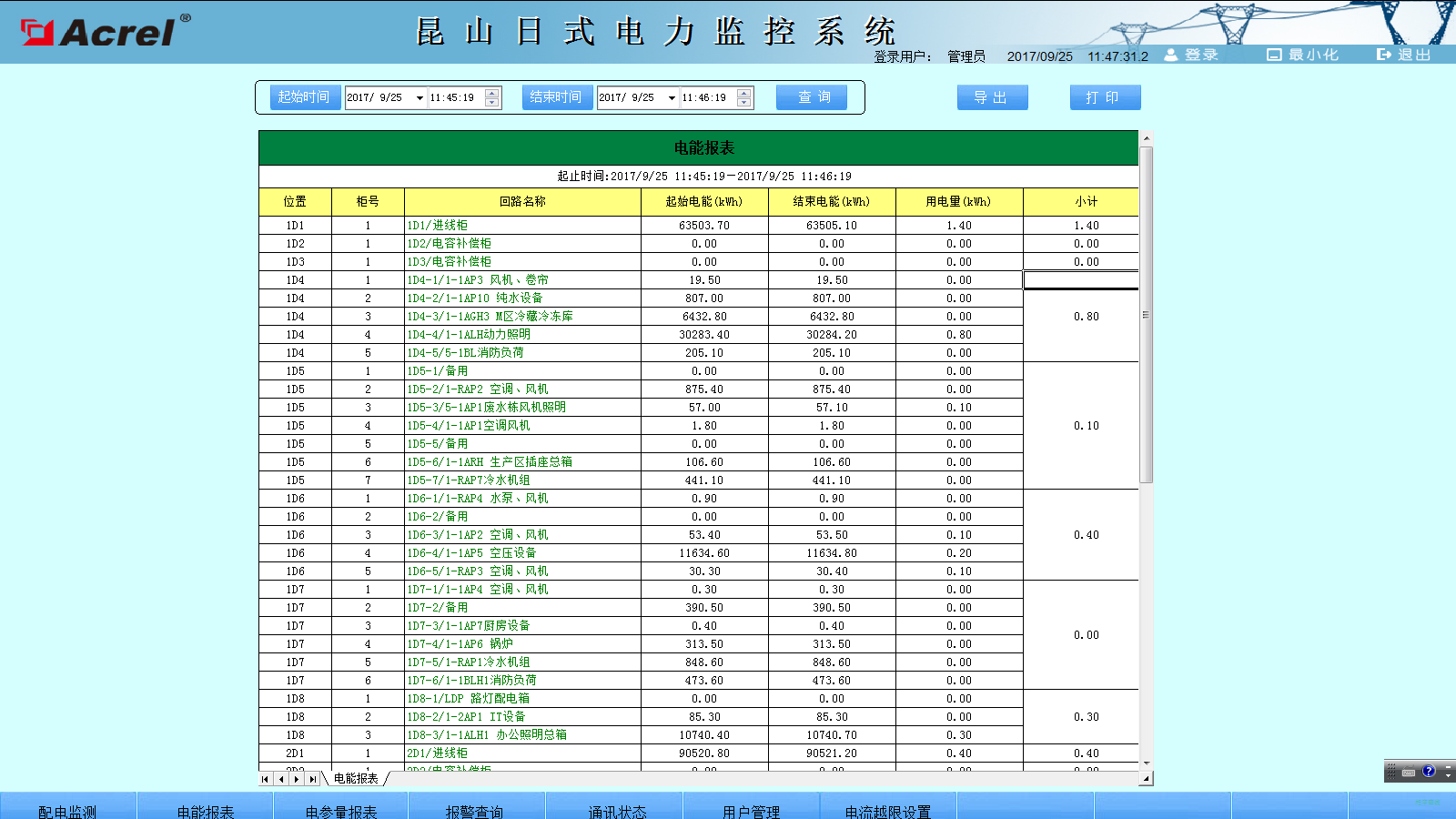Click the vertical scrollbar thumb of the report

click(x=1147, y=315)
